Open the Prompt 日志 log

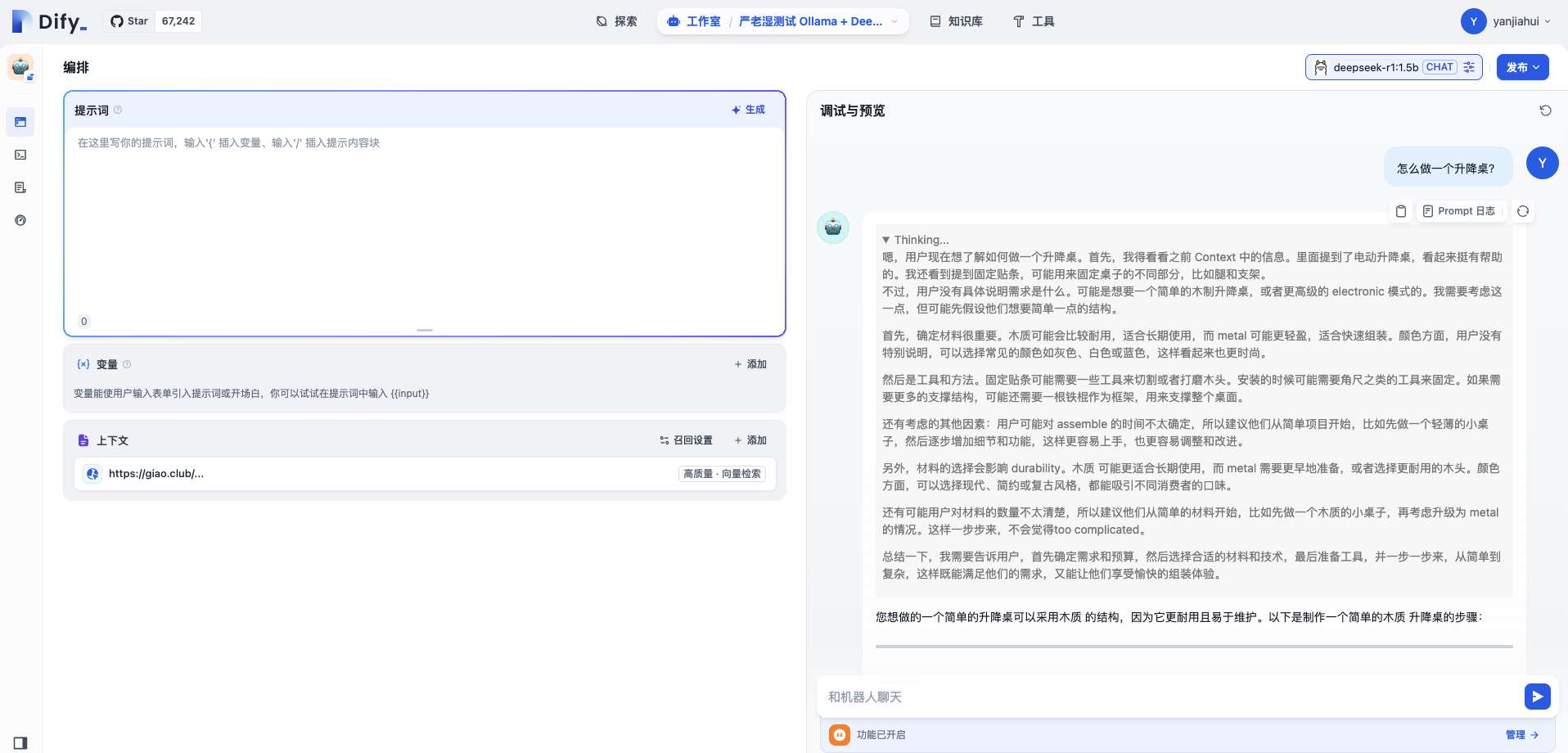tap(1458, 211)
